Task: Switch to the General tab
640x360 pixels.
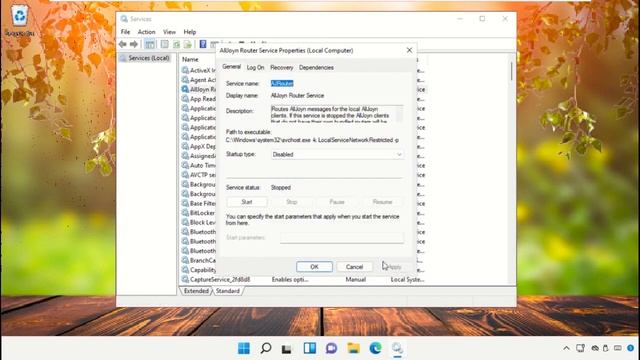Action: pos(231,67)
